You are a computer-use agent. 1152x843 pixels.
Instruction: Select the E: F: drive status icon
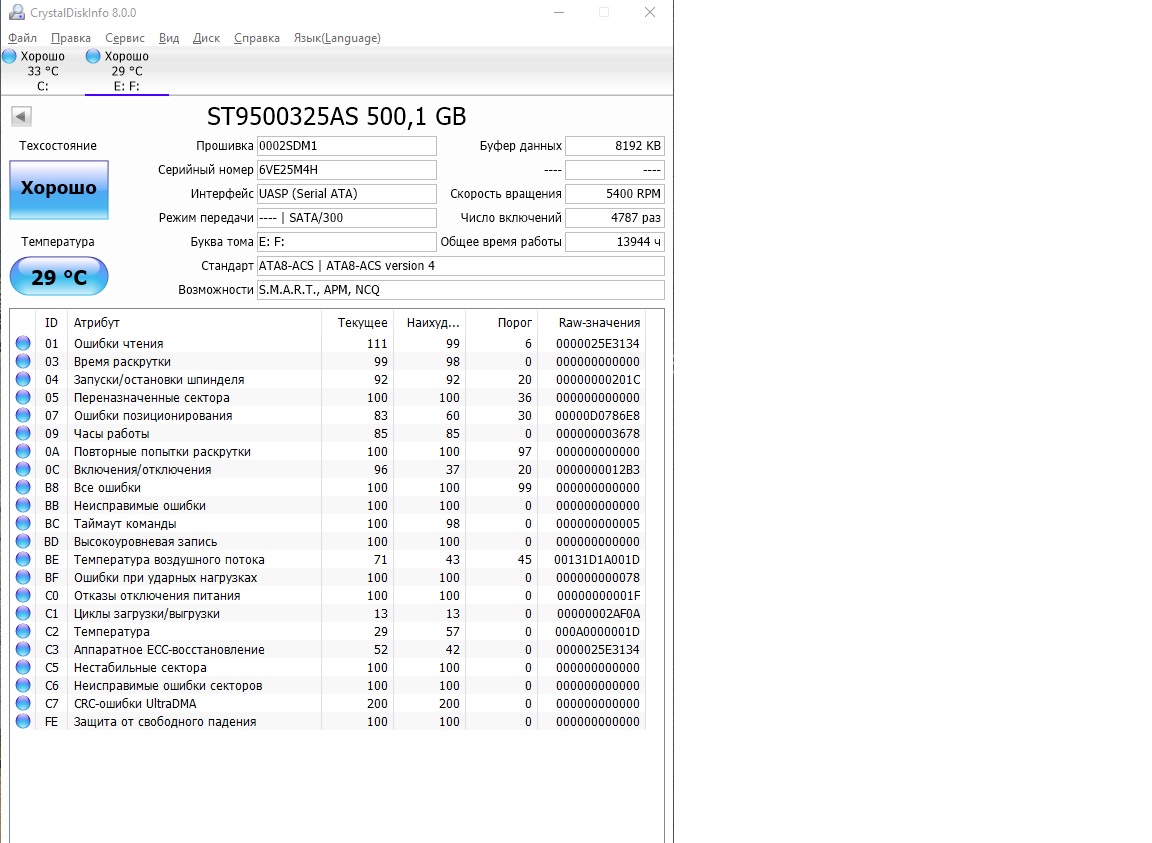point(93,57)
